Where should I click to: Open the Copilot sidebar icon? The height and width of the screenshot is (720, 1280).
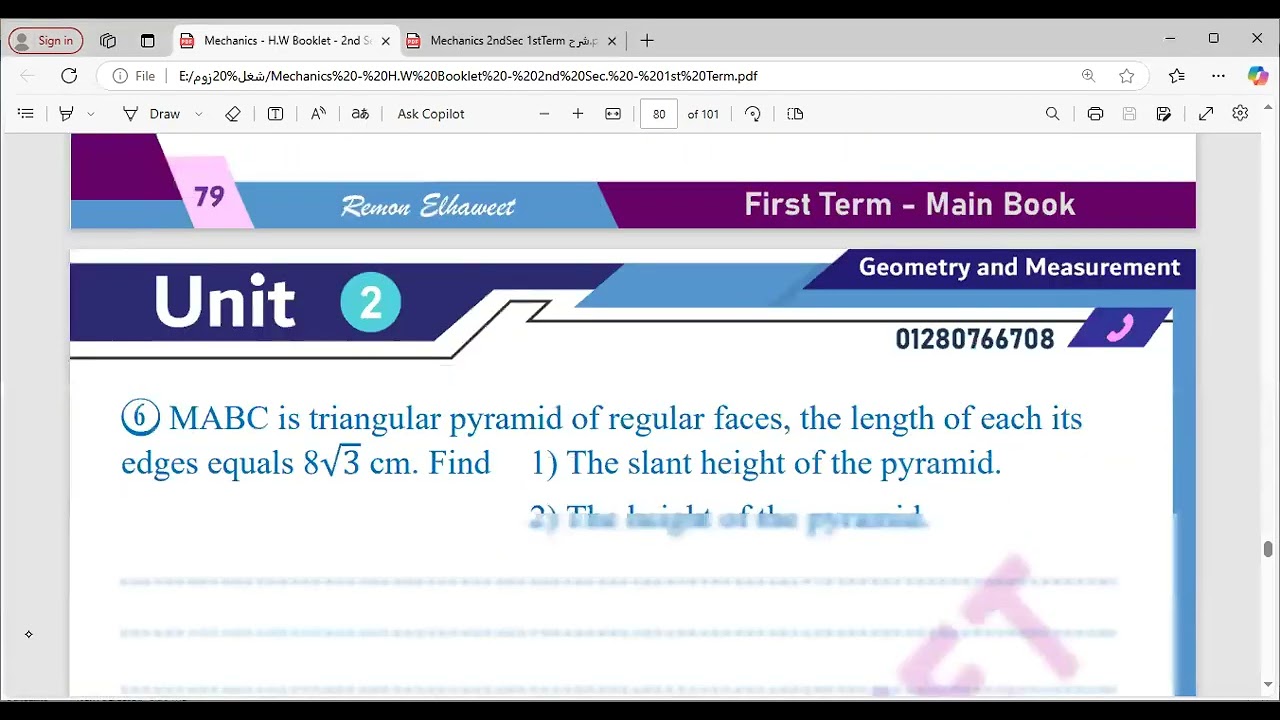click(x=1257, y=76)
